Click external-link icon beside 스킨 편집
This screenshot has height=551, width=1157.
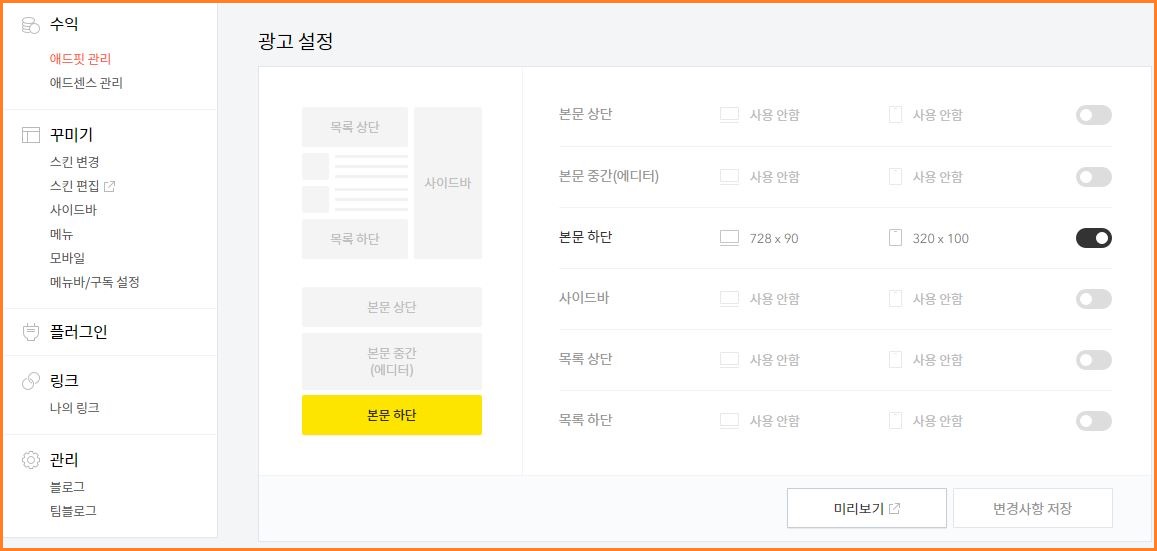click(109, 186)
